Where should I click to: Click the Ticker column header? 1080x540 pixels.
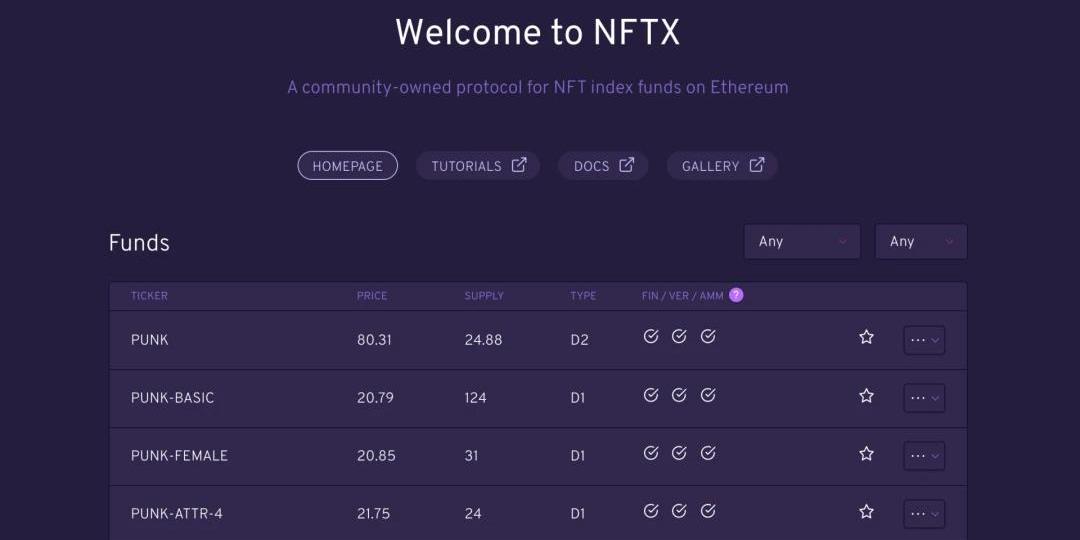click(x=149, y=296)
